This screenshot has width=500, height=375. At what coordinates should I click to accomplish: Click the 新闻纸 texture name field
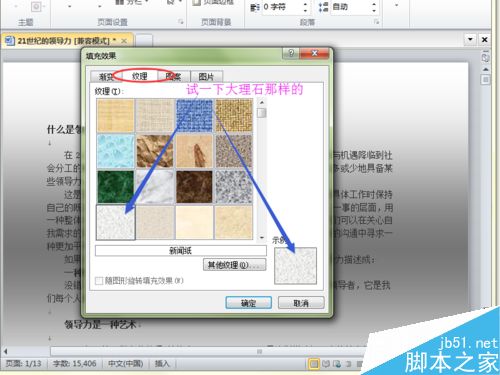(181, 251)
